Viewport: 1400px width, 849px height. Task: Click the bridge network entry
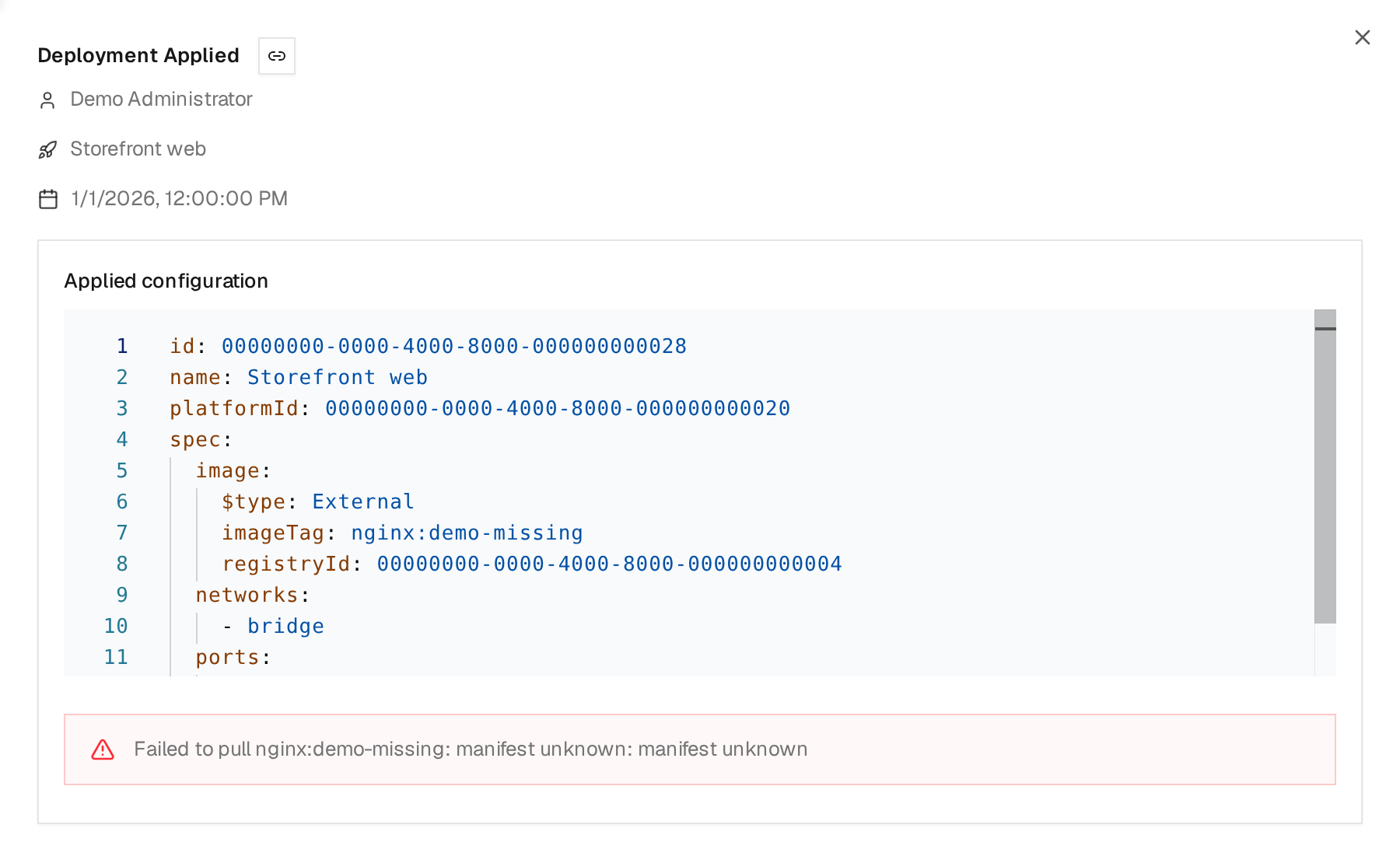[285, 626]
